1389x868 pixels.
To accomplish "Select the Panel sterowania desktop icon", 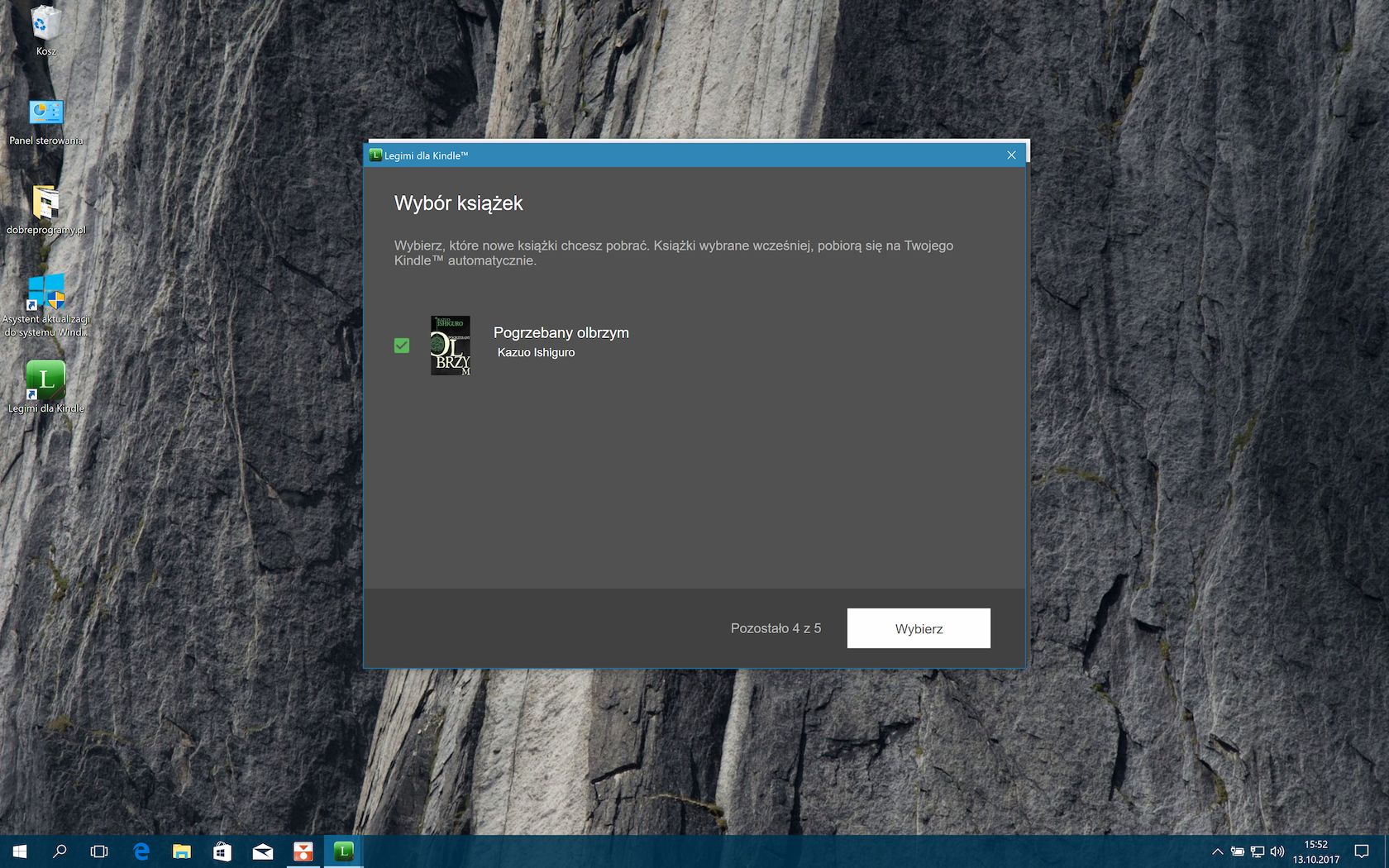I will (x=46, y=122).
